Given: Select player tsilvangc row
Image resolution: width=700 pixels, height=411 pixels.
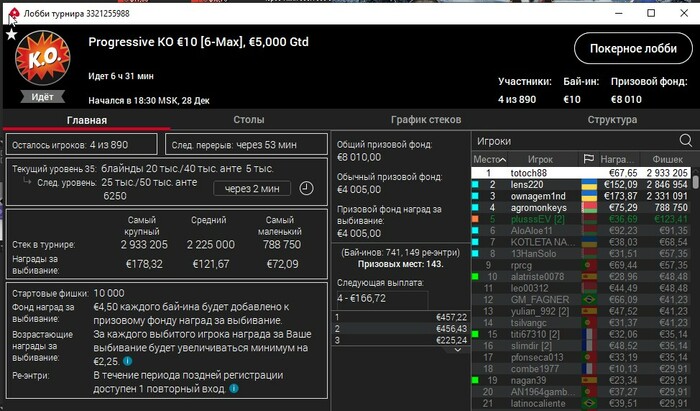Looking at the screenshot, I should point(581,323).
